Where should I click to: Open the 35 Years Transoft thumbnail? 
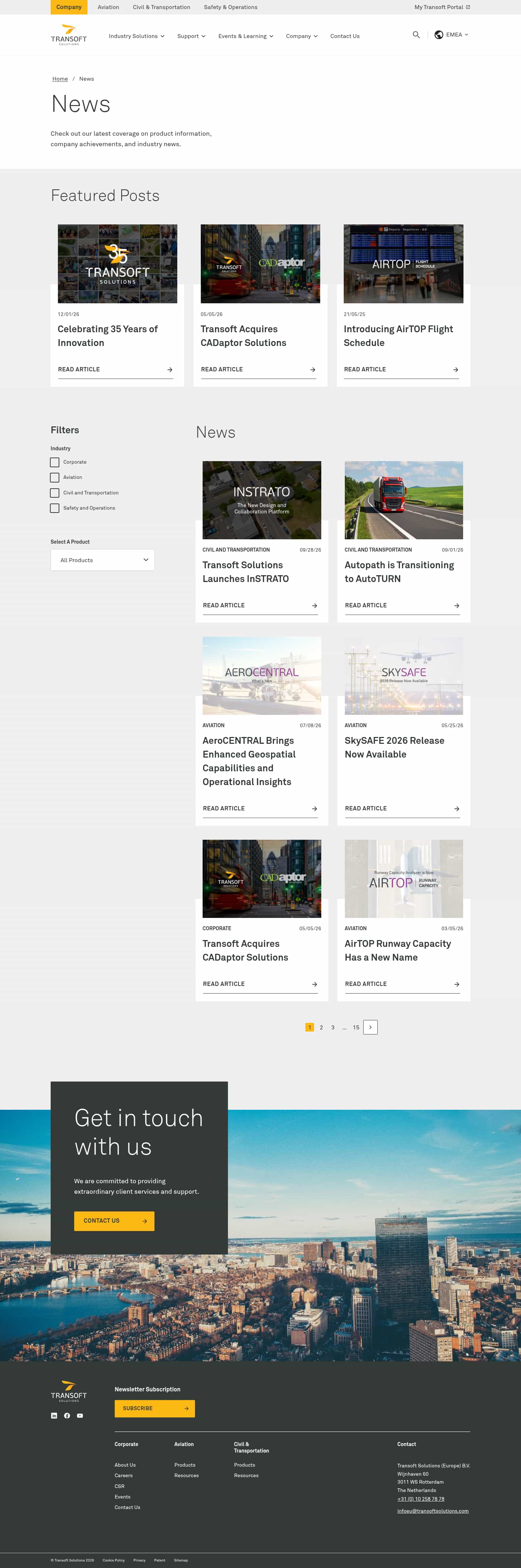(118, 264)
